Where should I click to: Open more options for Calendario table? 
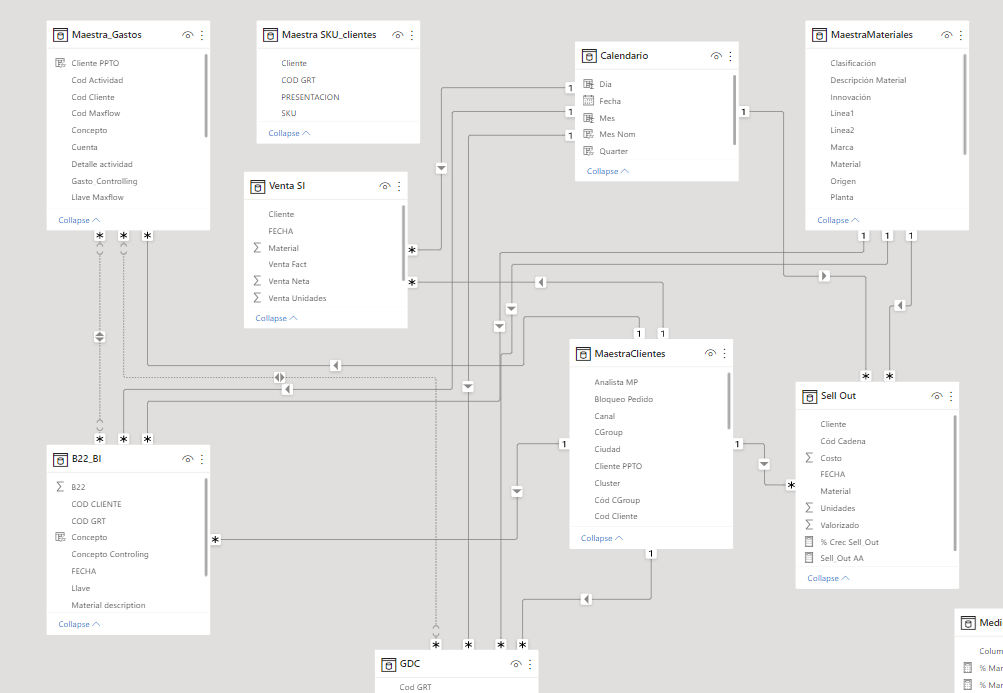pos(730,56)
